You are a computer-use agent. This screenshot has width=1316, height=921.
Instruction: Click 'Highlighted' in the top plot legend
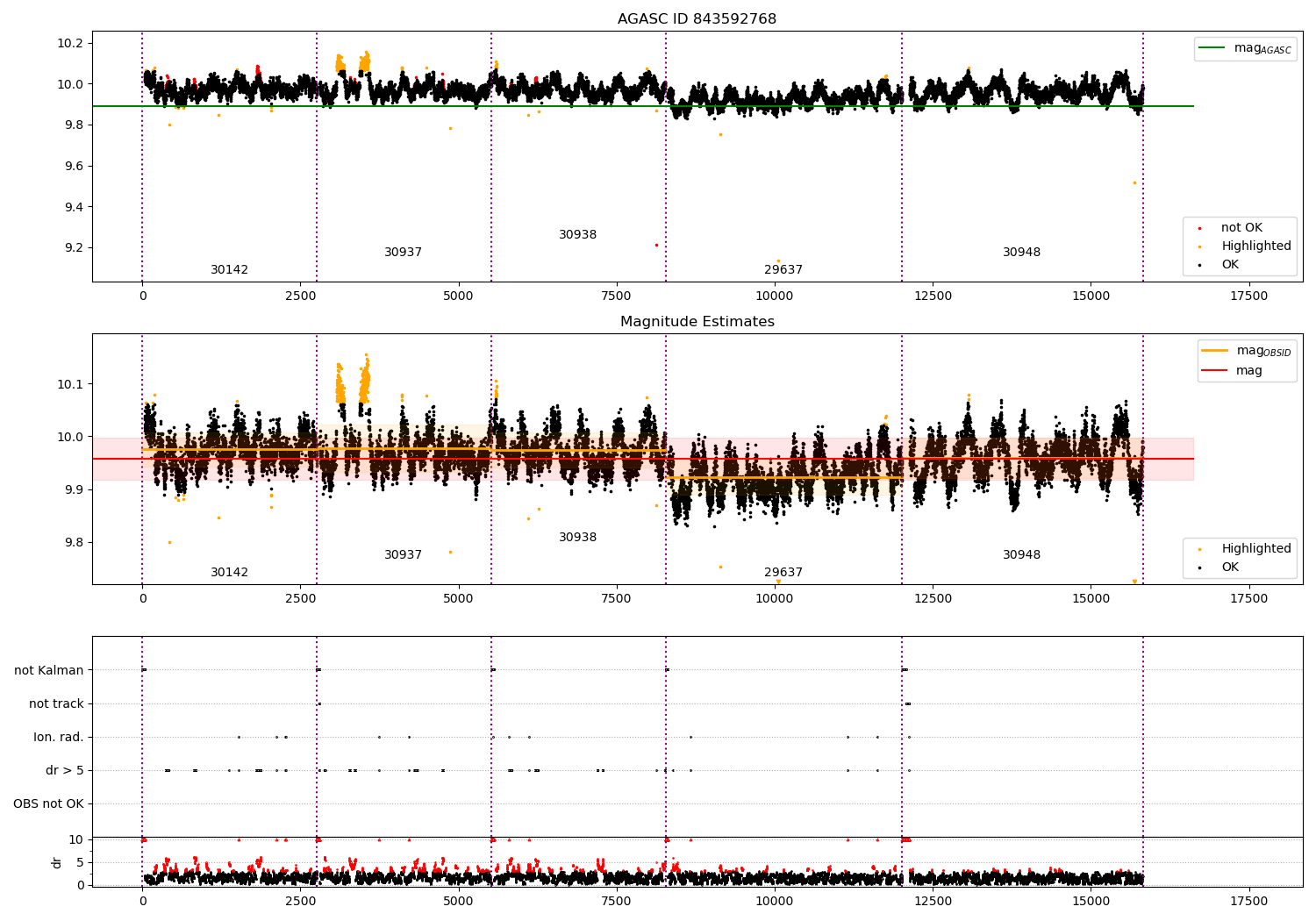[x=1255, y=246]
